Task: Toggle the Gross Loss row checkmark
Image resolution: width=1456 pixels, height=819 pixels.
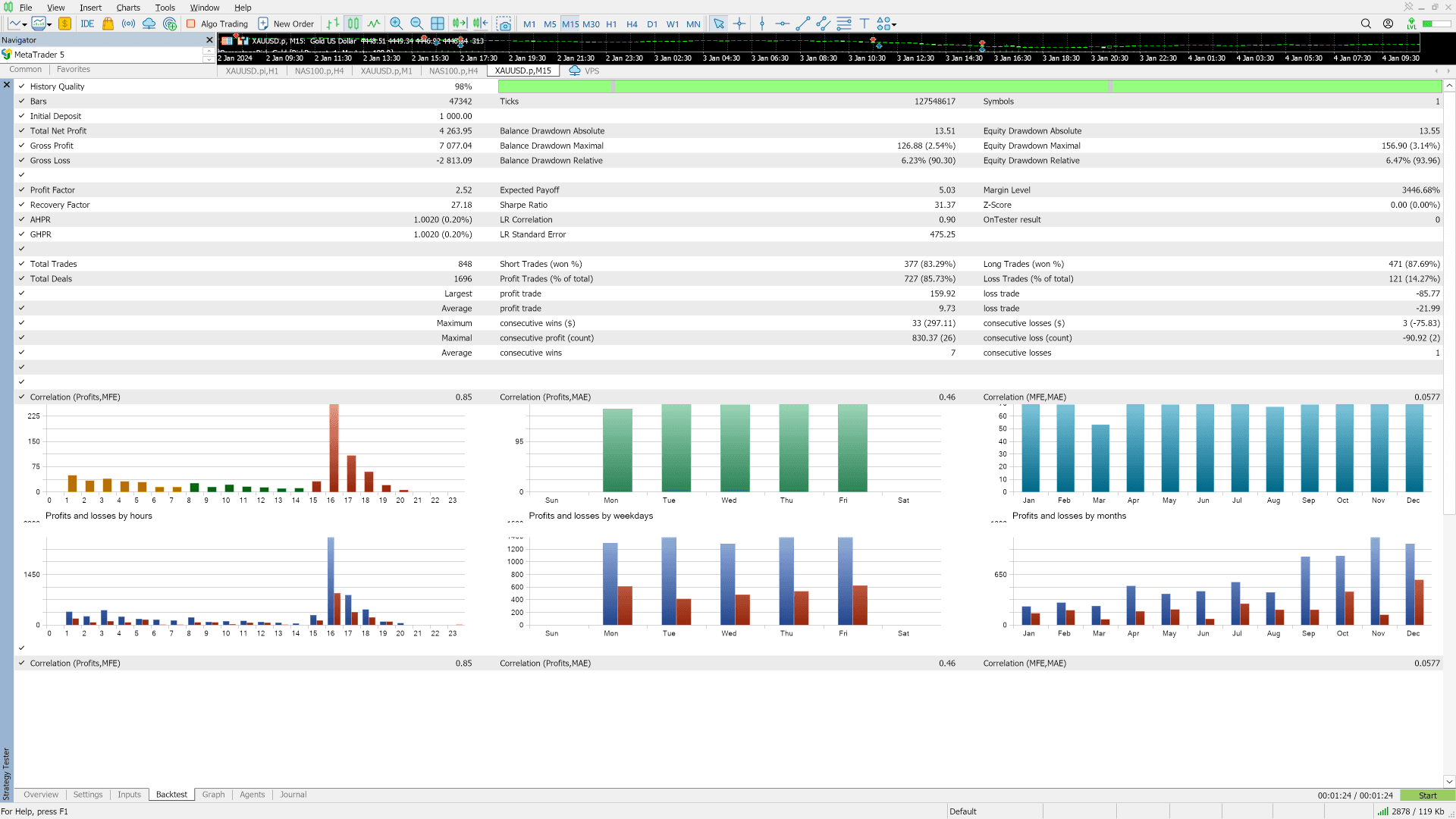Action: (21, 160)
